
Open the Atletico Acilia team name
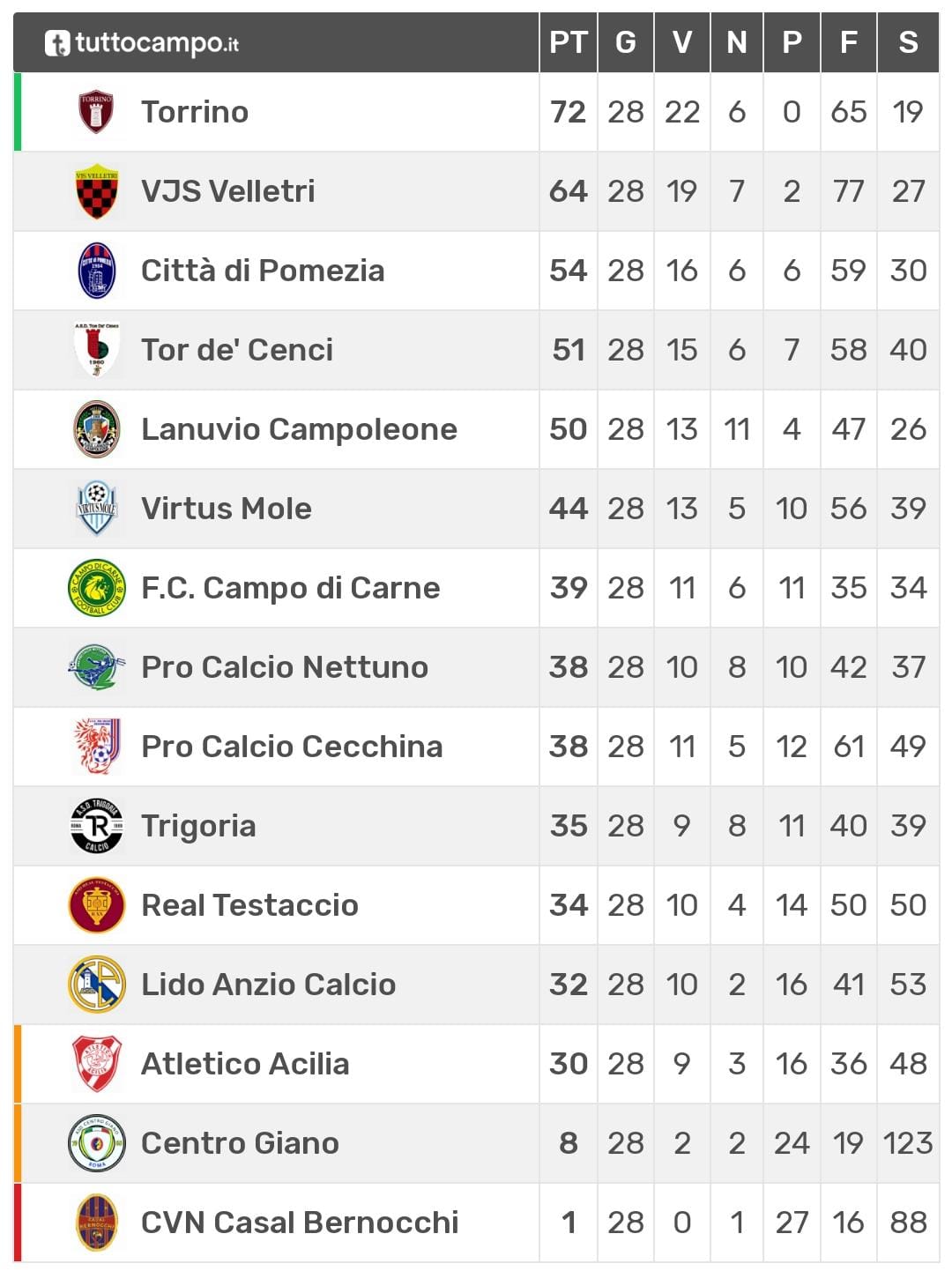click(245, 1064)
